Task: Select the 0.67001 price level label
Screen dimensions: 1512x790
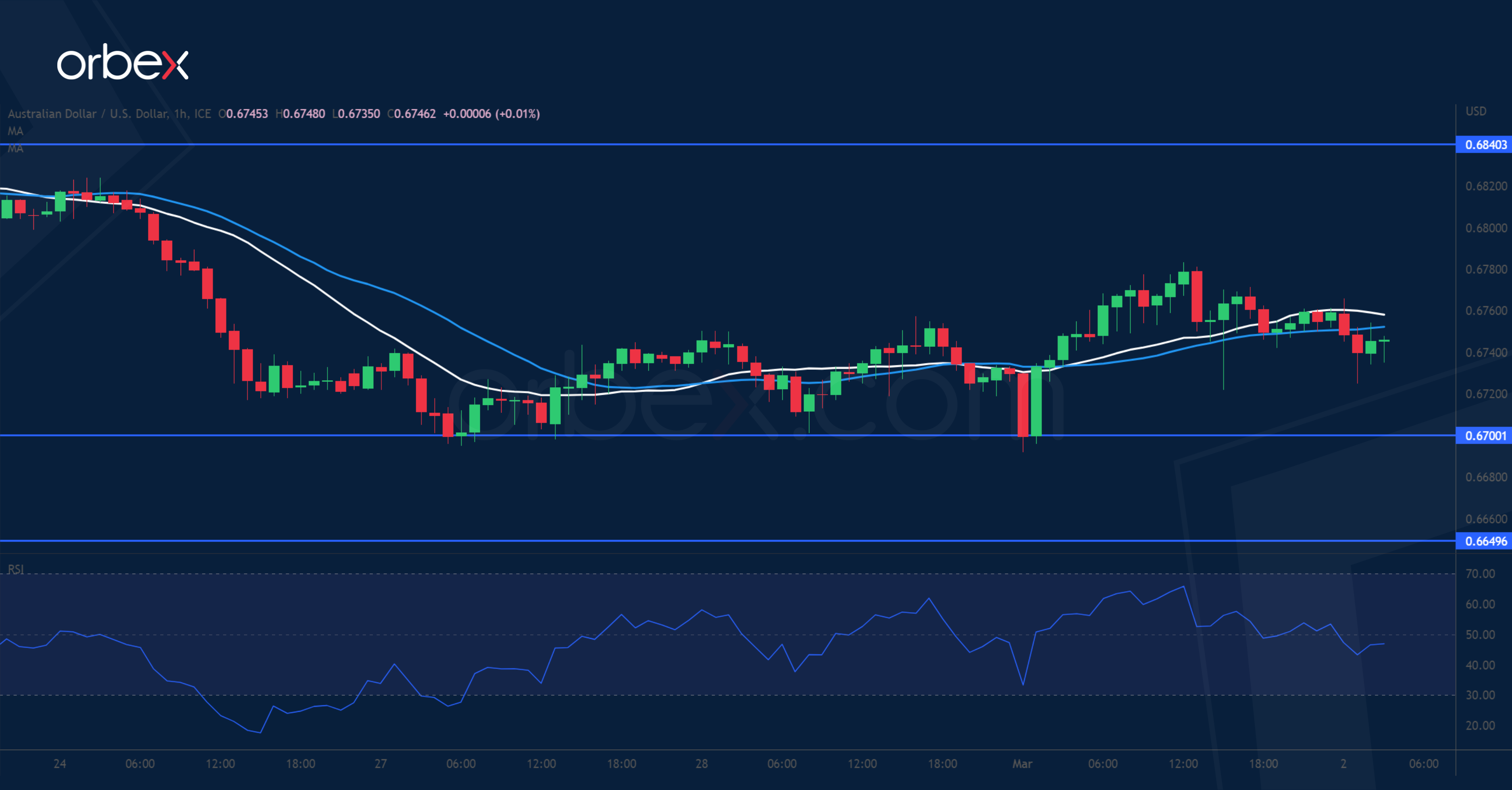Action: pyautogui.click(x=1485, y=436)
